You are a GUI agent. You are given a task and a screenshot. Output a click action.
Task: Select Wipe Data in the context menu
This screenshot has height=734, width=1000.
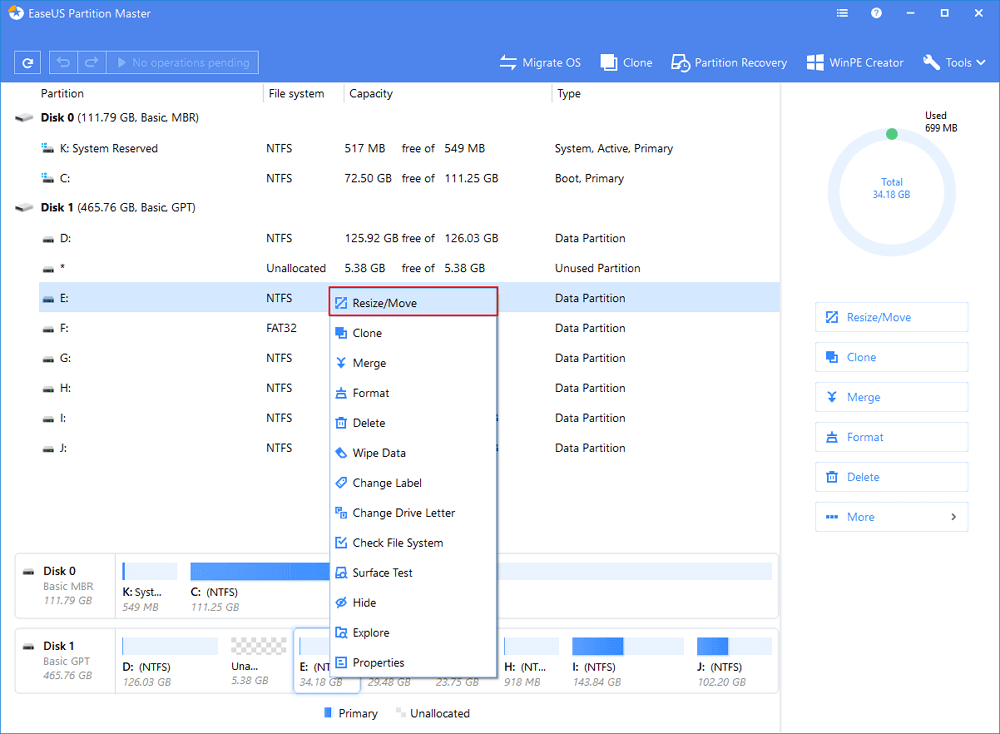(x=379, y=453)
